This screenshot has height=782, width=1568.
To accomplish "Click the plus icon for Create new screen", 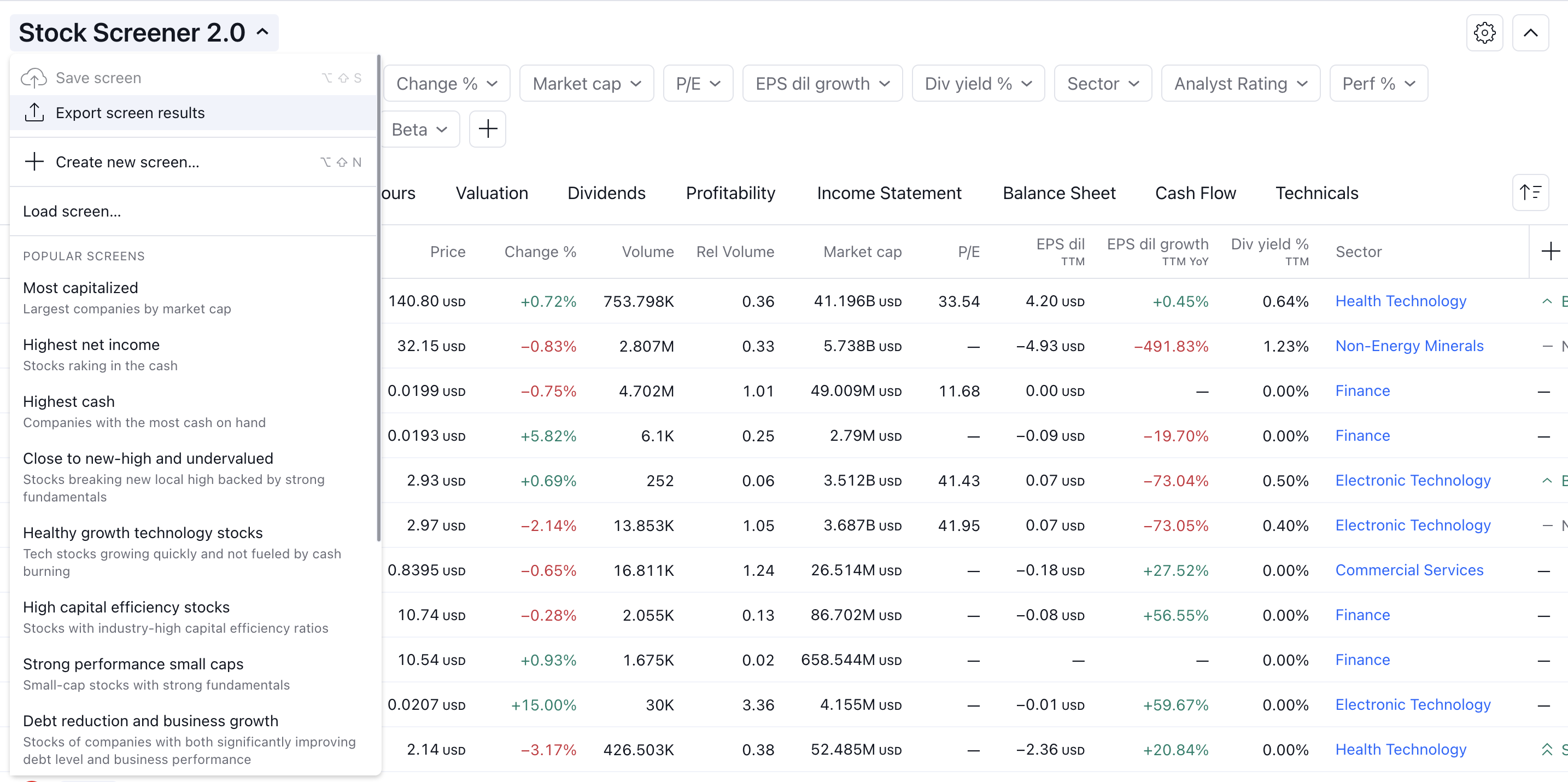I will click(34, 162).
